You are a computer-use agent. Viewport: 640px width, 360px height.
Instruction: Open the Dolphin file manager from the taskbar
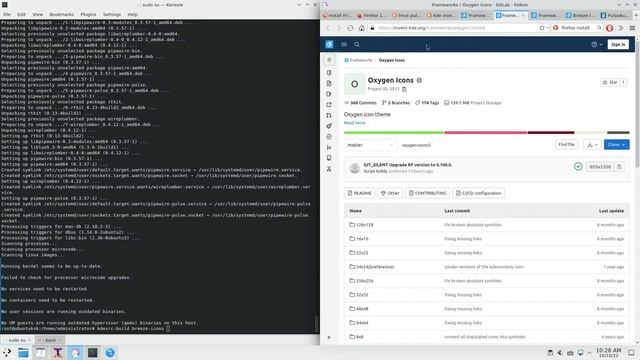point(23,353)
